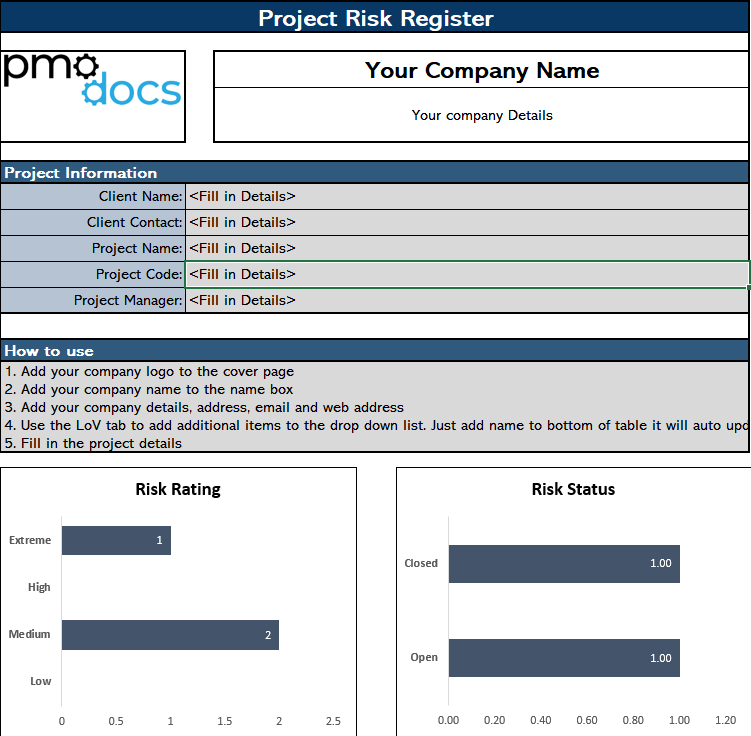Image resolution: width=751 pixels, height=736 pixels.
Task: Select instruction 1 about company logo
Action: coord(149,372)
